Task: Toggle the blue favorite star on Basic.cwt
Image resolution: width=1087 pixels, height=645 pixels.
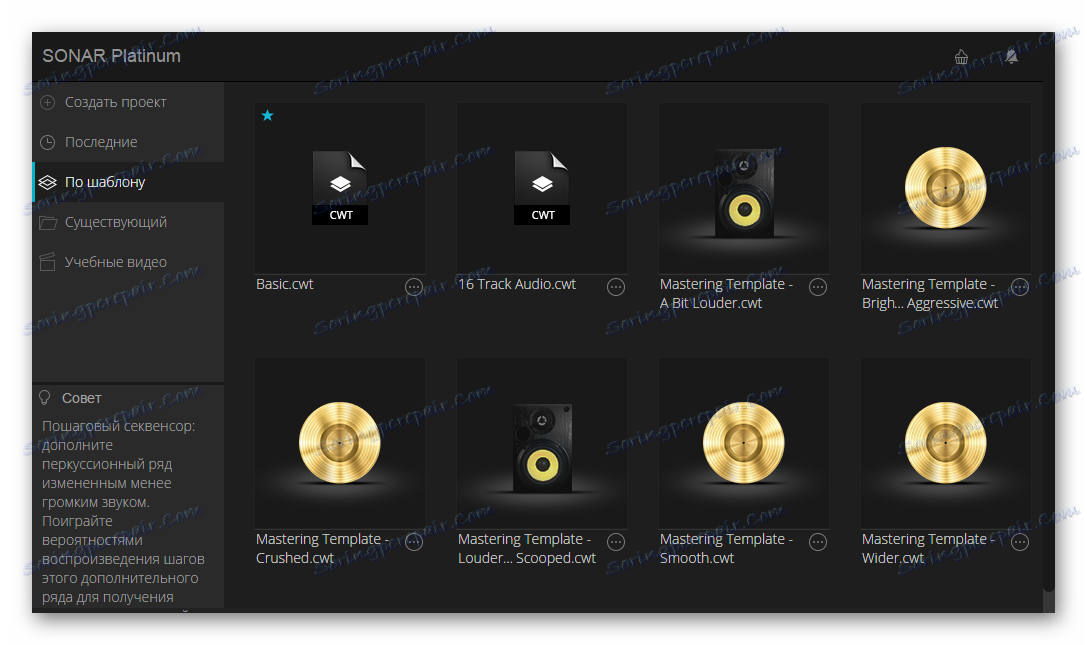Action: tap(268, 115)
